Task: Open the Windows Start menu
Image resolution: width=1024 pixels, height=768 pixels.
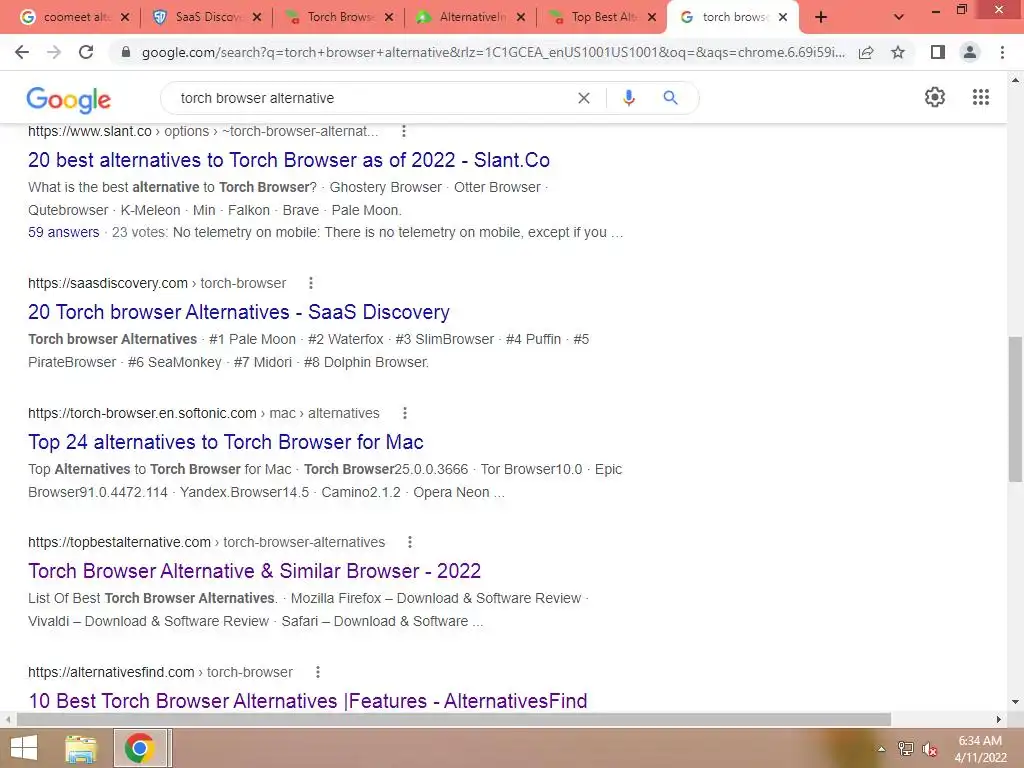Action: point(24,748)
